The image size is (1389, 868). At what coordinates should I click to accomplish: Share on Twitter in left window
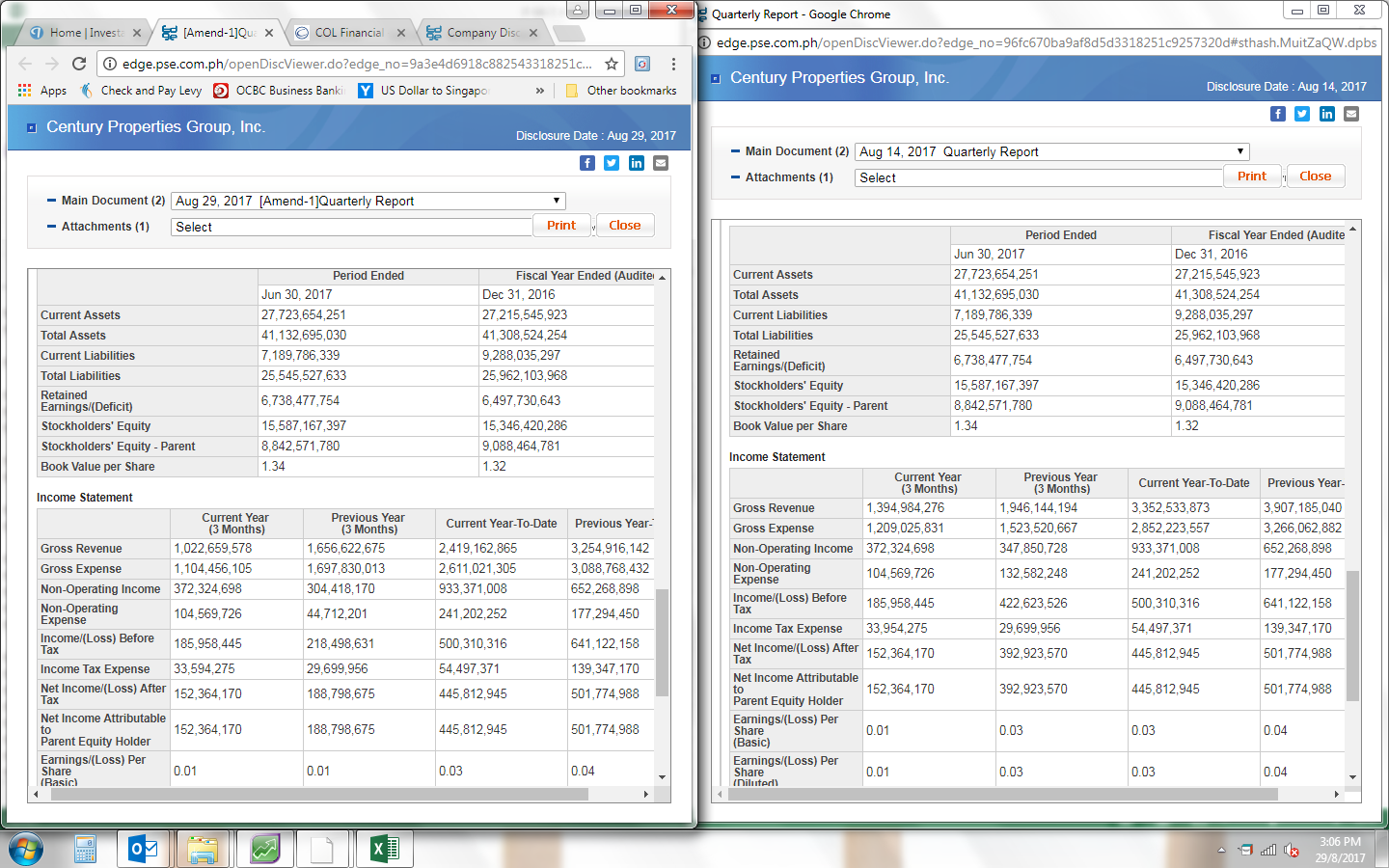point(612,163)
